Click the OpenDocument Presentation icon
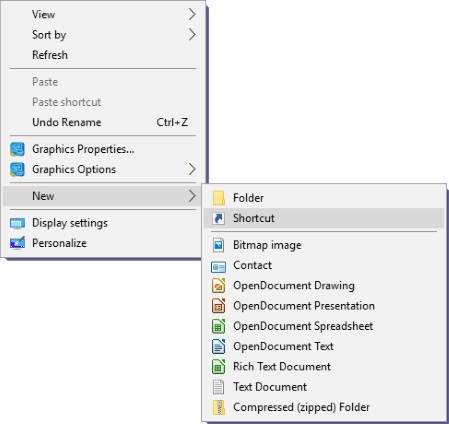Viewport: 449px width, 424px height. tap(219, 306)
